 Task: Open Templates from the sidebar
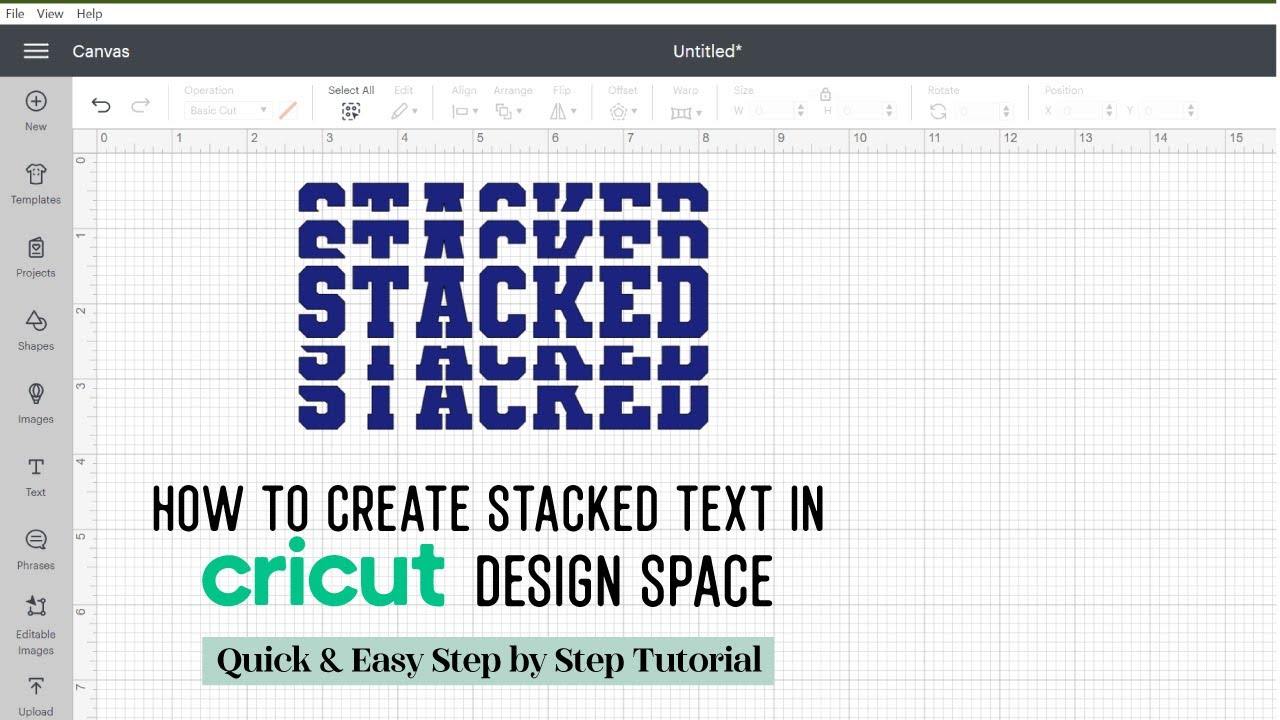(36, 184)
